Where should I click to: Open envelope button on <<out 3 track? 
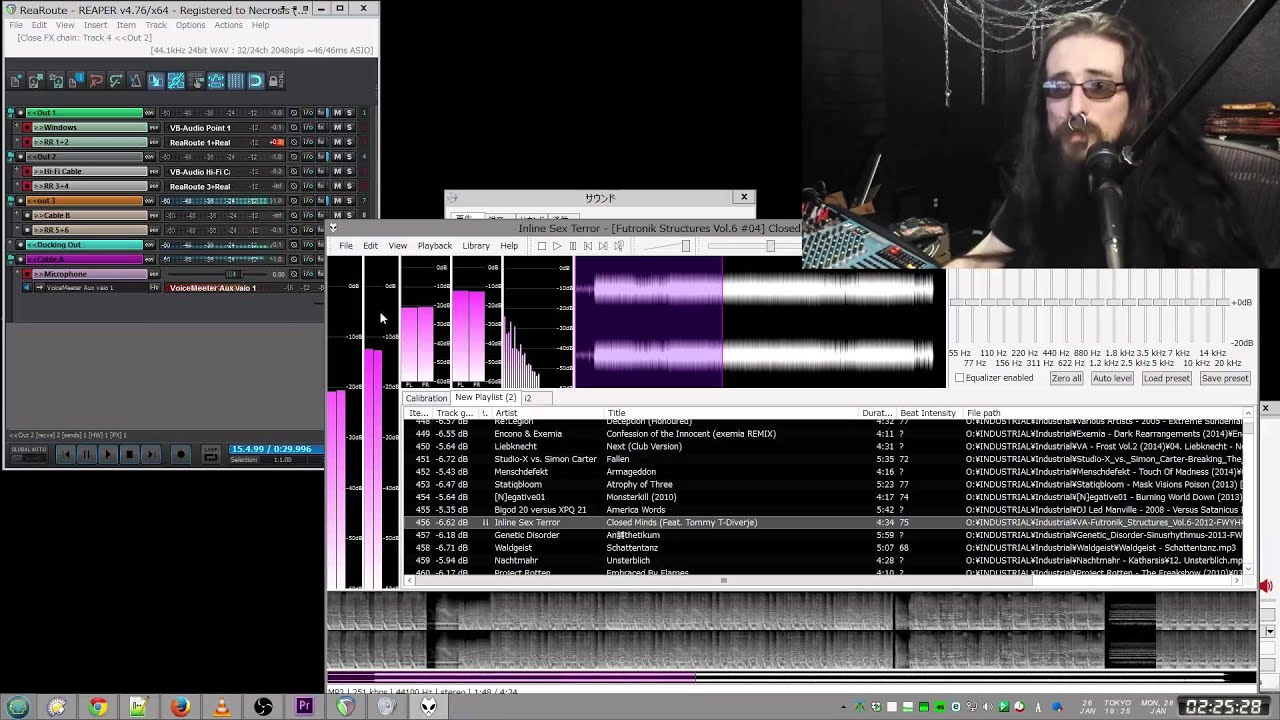pyautogui.click(x=149, y=201)
